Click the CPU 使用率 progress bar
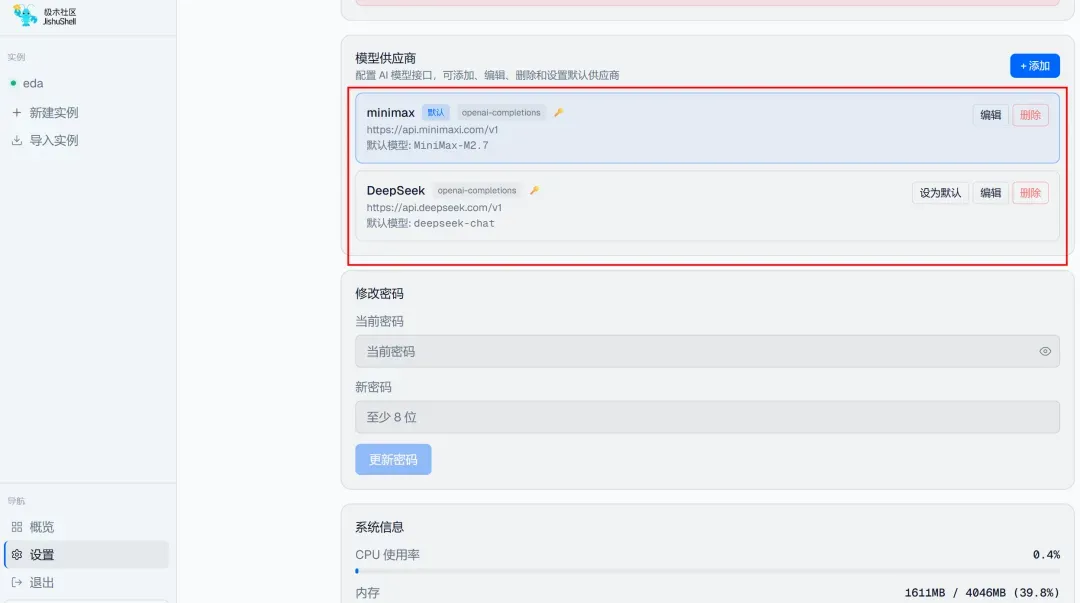This screenshot has width=1080, height=603. point(707,571)
